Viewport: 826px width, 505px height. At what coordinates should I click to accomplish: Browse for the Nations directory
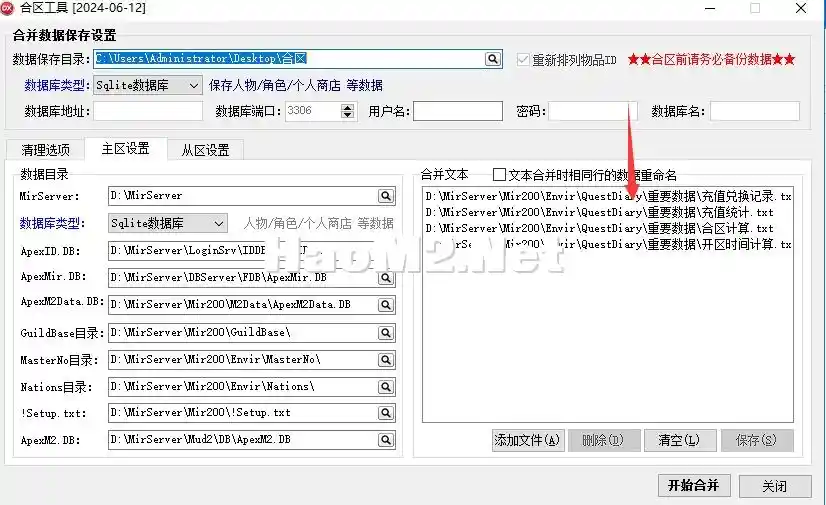click(386, 387)
